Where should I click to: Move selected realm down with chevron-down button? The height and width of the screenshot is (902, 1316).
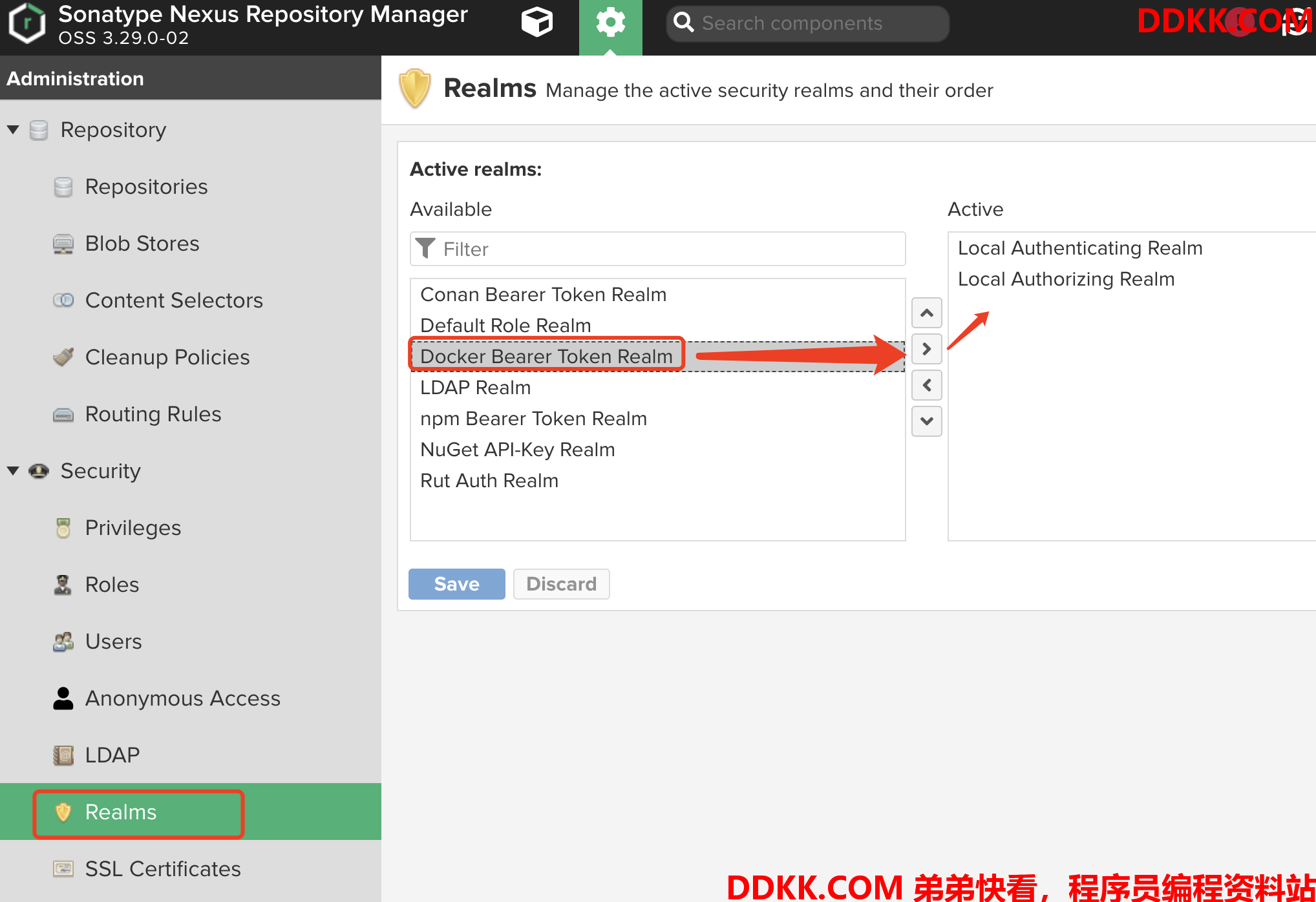pyautogui.click(x=926, y=421)
